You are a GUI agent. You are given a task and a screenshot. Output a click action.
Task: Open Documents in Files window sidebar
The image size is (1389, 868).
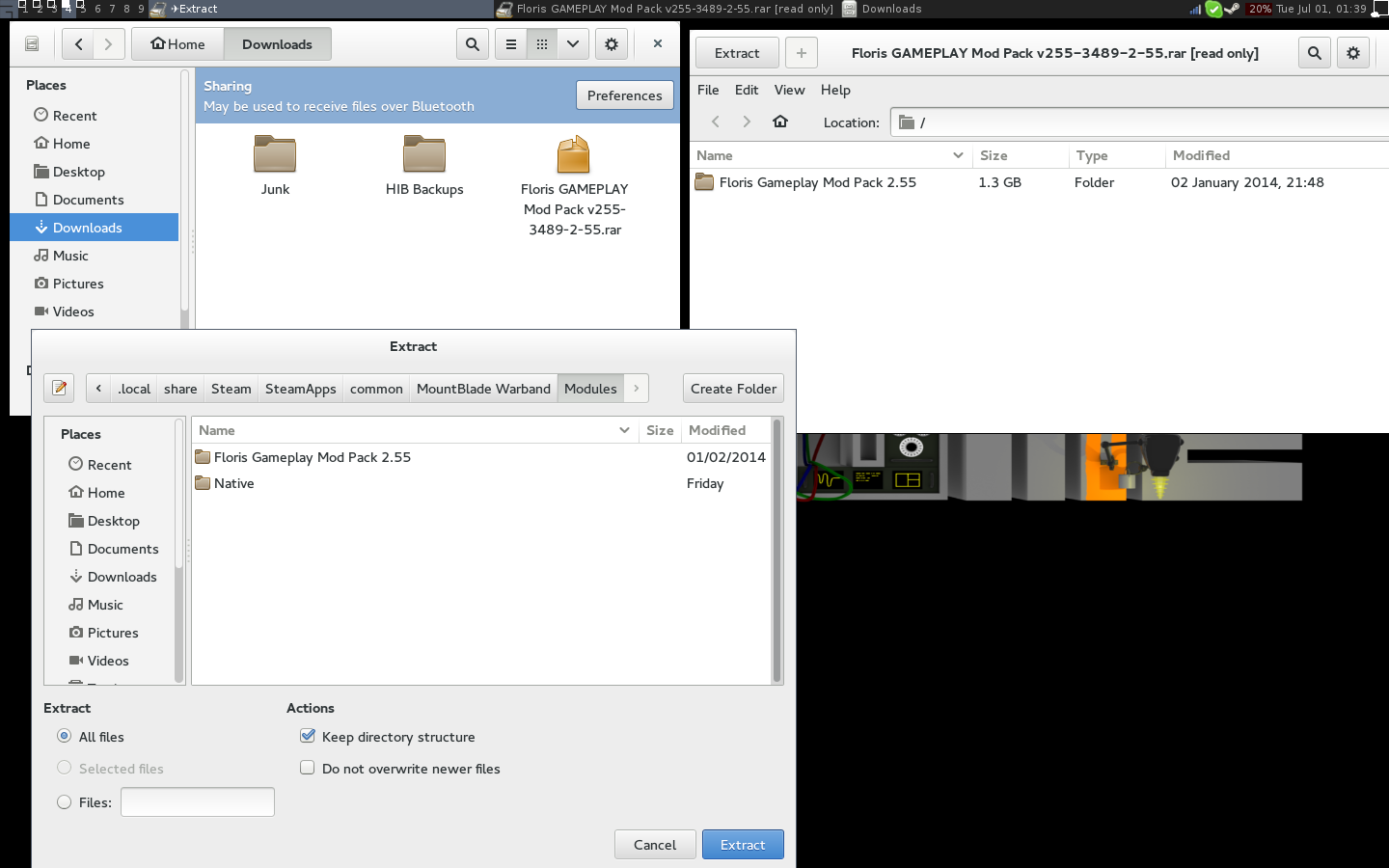pyautogui.click(x=95, y=200)
